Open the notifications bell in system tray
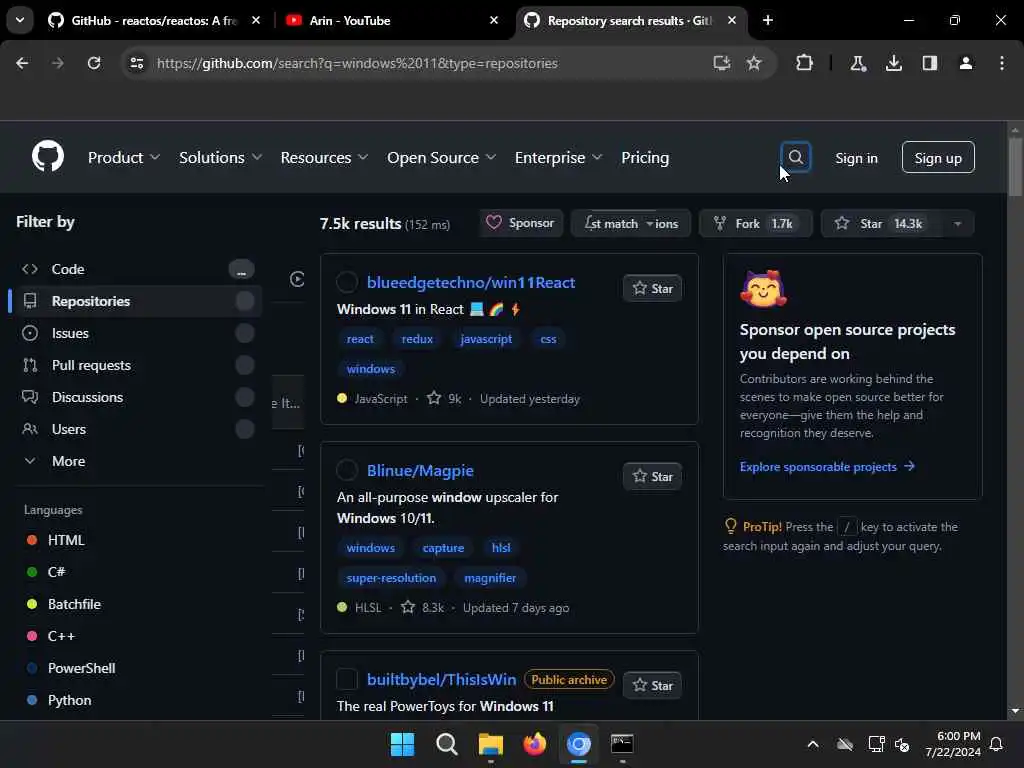The image size is (1024, 768). (996, 744)
